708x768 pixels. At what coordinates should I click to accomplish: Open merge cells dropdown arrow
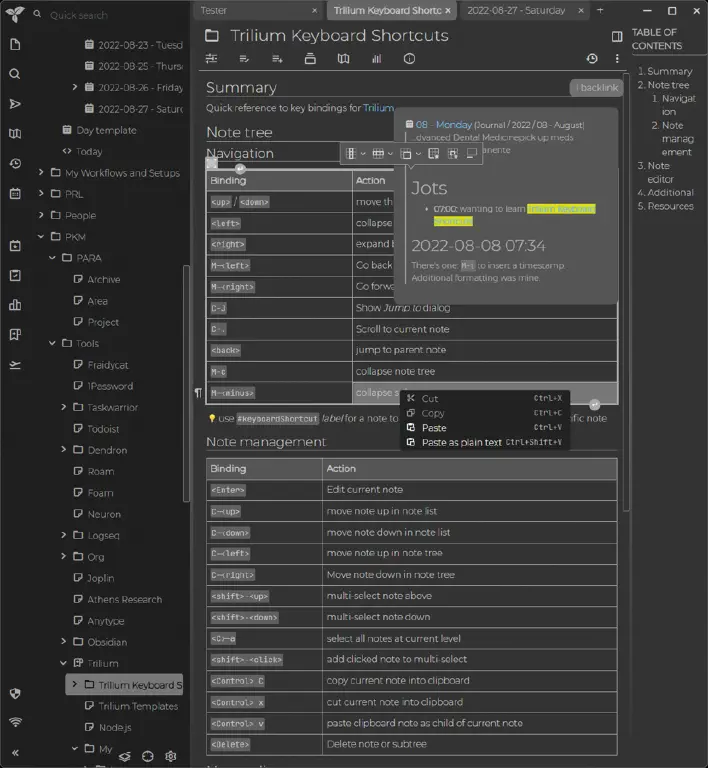click(418, 154)
